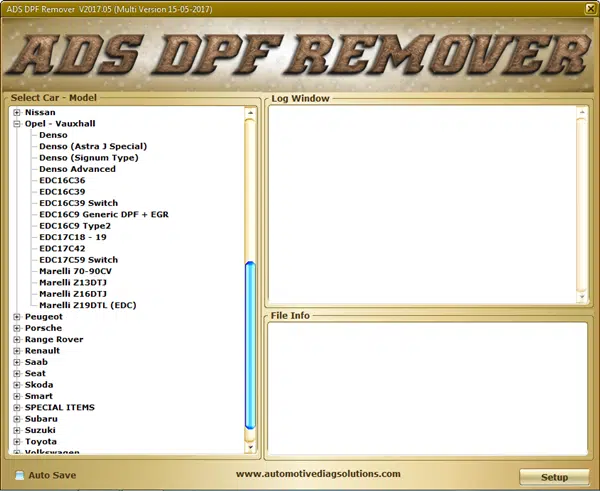Pick Marelli Z19DTL (EDC) entry

85,305
